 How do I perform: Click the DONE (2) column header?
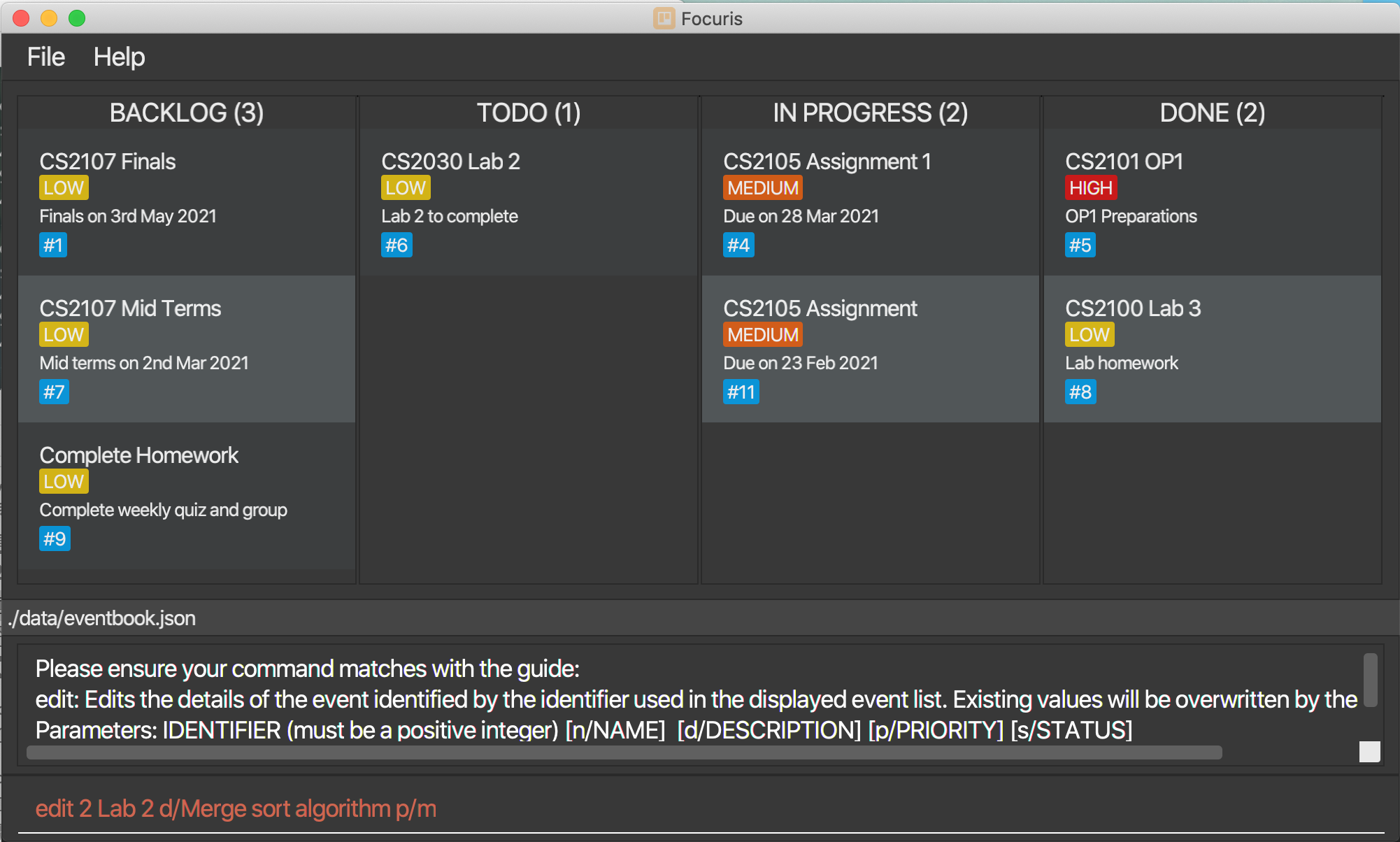1212,113
